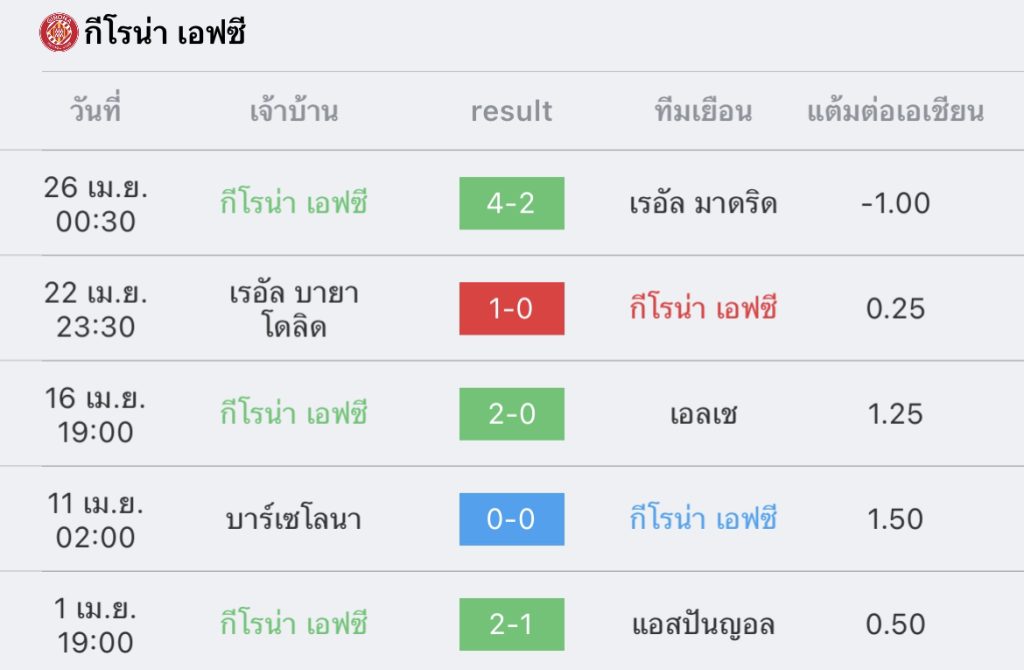Click the blue 0-0 result badge
The width and height of the screenshot is (1024, 670).
point(511,519)
